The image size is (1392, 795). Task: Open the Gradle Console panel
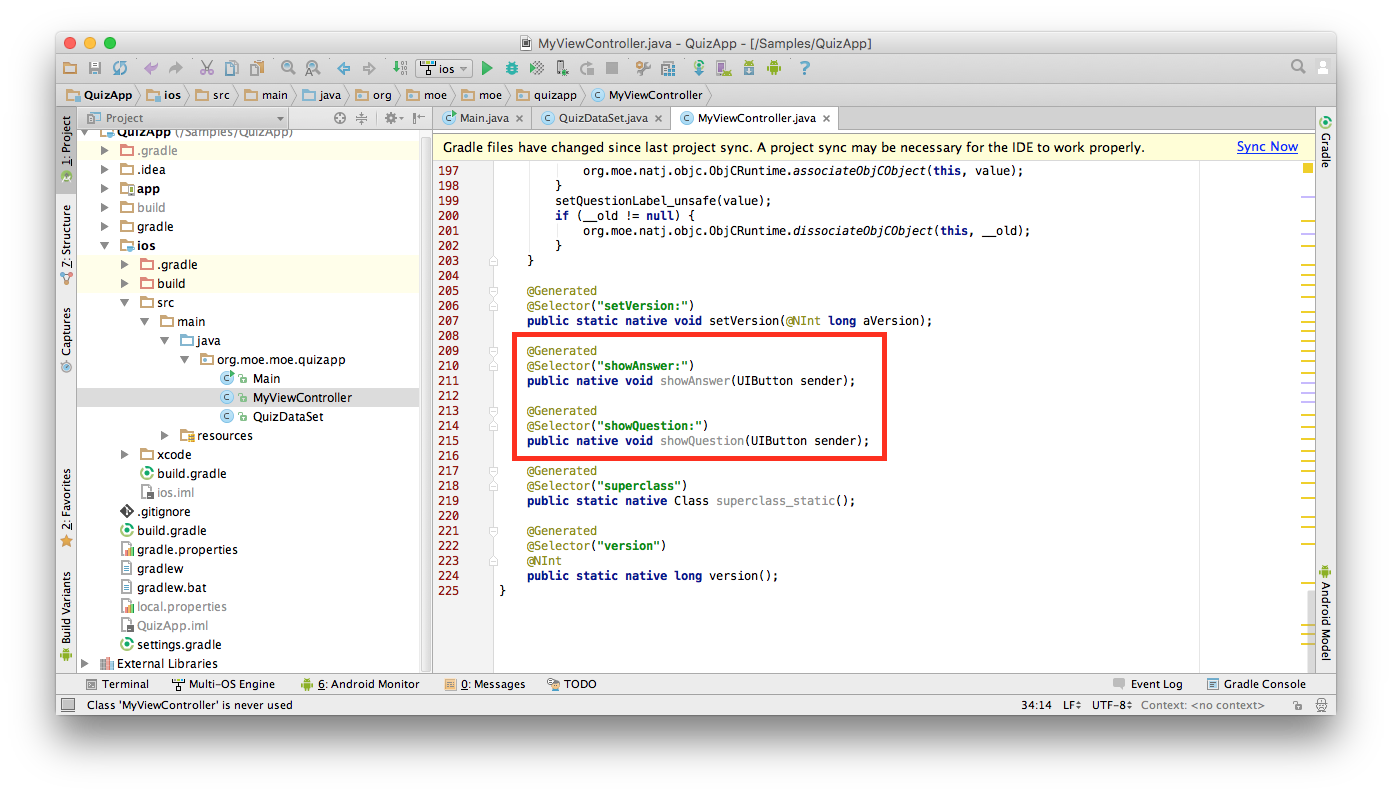coord(1256,684)
